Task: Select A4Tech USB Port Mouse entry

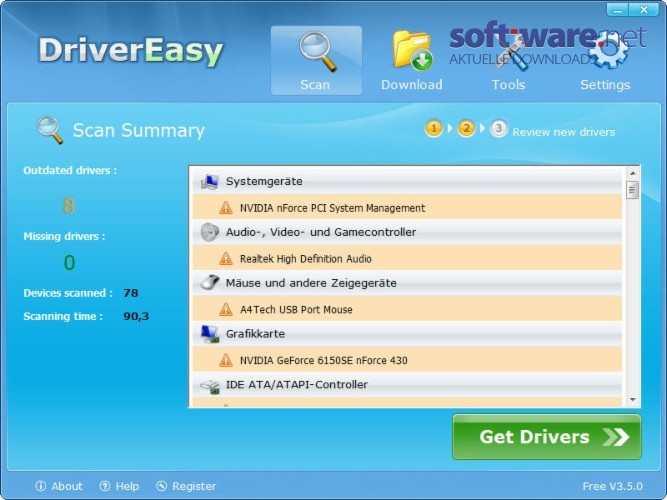Action: pyautogui.click(x=407, y=309)
